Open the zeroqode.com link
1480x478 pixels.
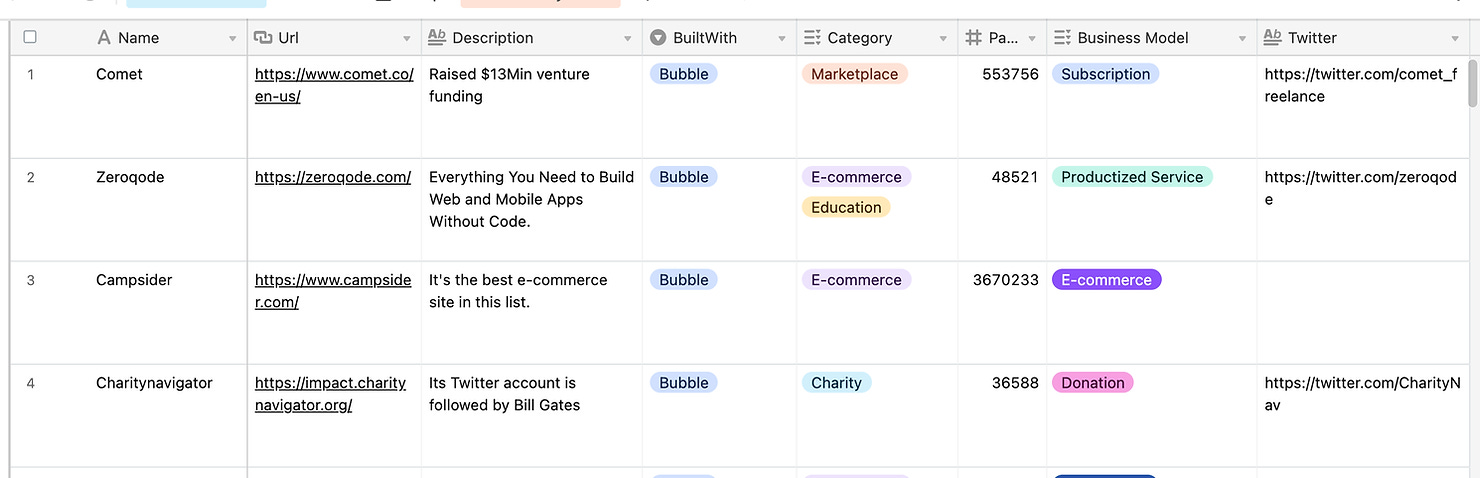click(333, 177)
